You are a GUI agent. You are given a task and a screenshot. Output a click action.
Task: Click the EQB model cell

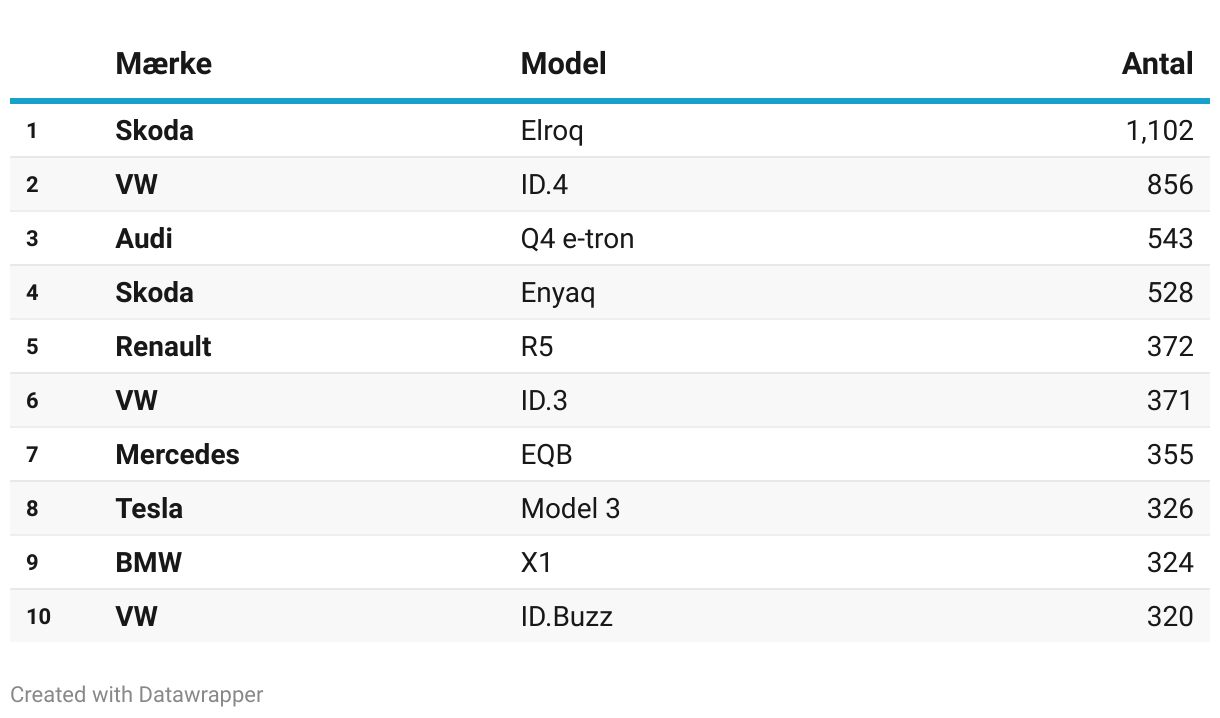pos(546,455)
